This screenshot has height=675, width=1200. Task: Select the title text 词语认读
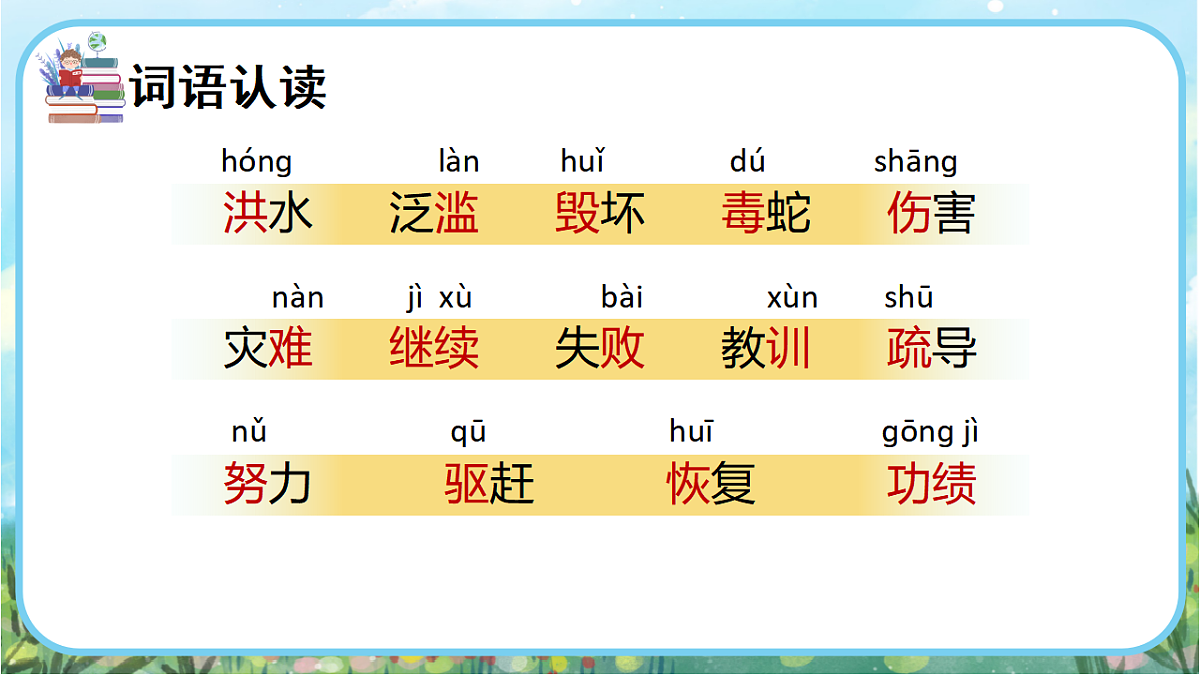[x=228, y=88]
